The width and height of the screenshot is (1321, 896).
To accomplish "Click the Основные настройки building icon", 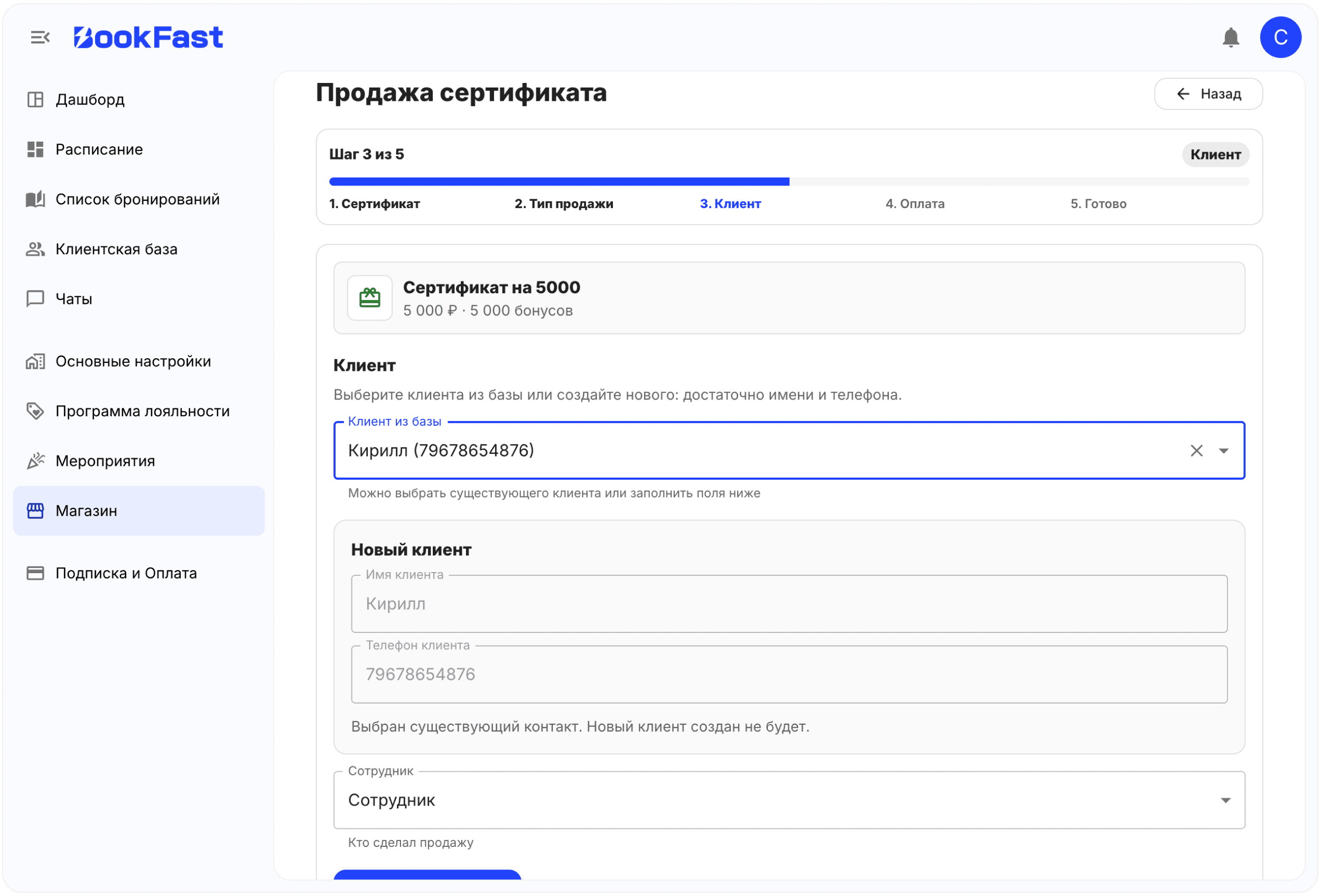I will coord(35,361).
